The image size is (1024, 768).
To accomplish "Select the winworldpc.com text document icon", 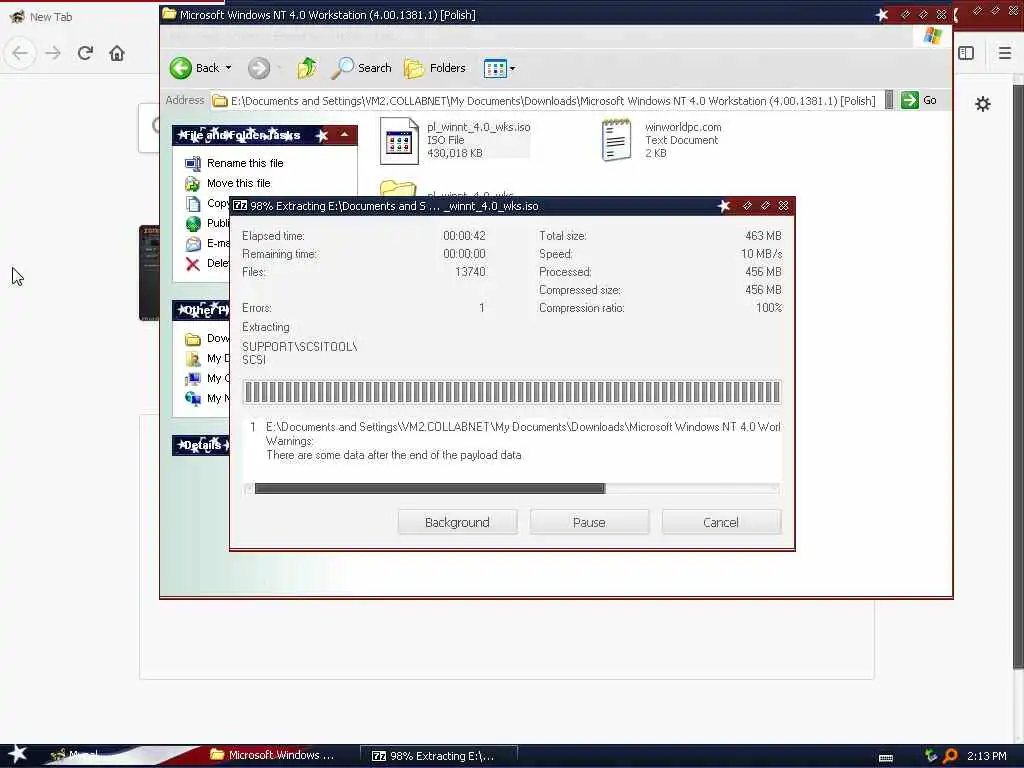I will [616, 140].
